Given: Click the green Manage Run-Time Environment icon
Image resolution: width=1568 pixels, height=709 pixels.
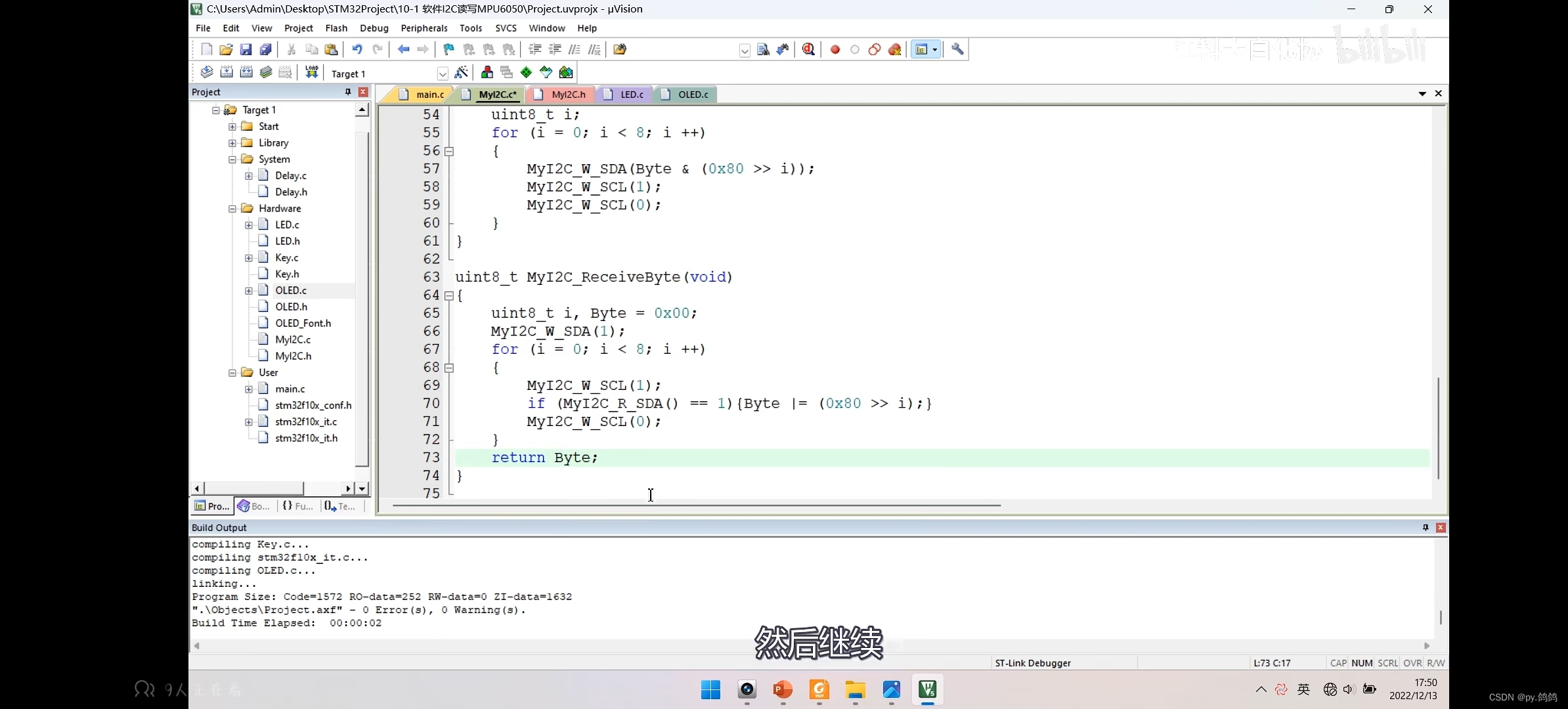Looking at the screenshot, I should coord(527,72).
